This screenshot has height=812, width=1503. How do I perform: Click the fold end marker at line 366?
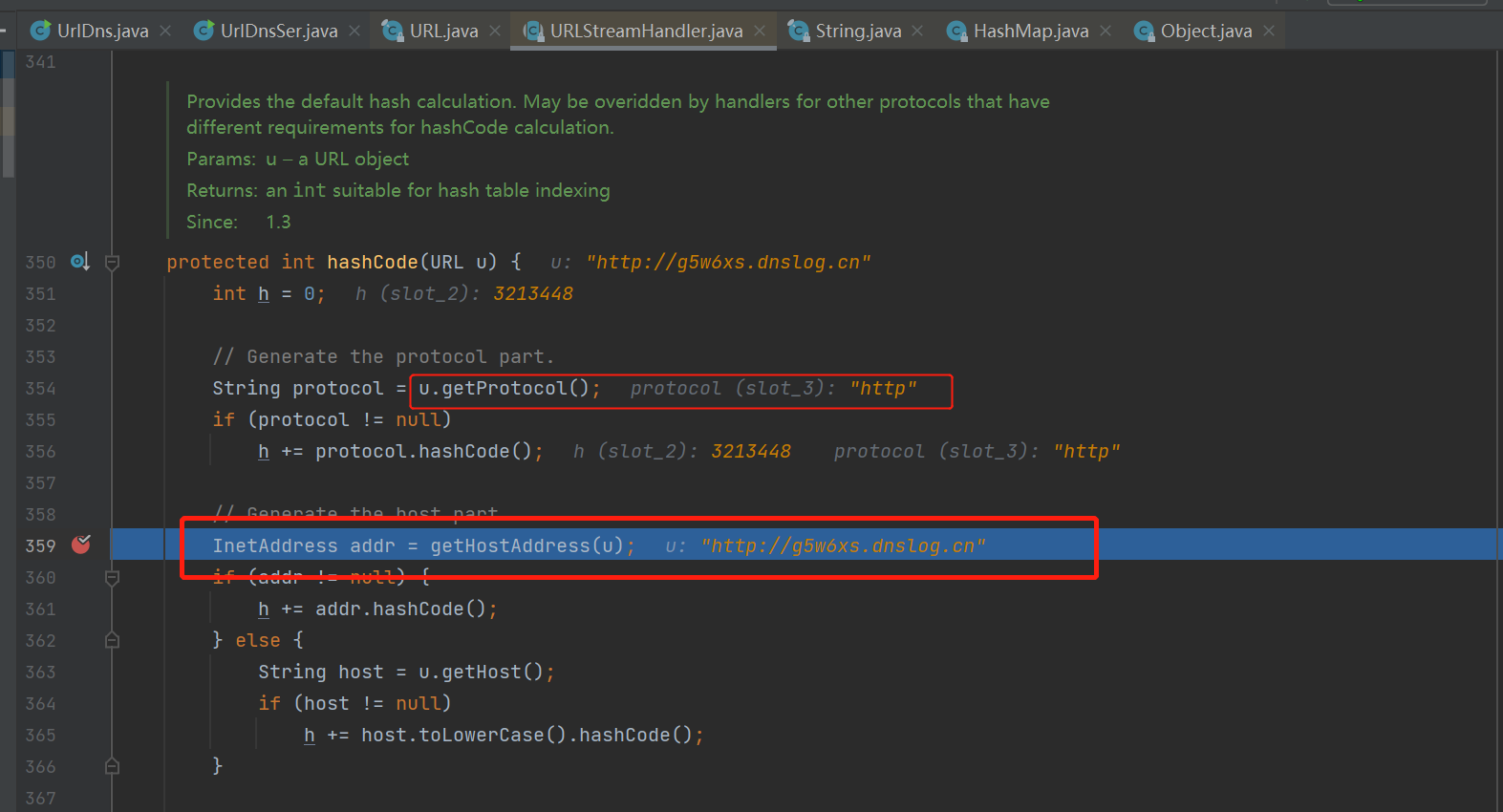pyautogui.click(x=112, y=766)
